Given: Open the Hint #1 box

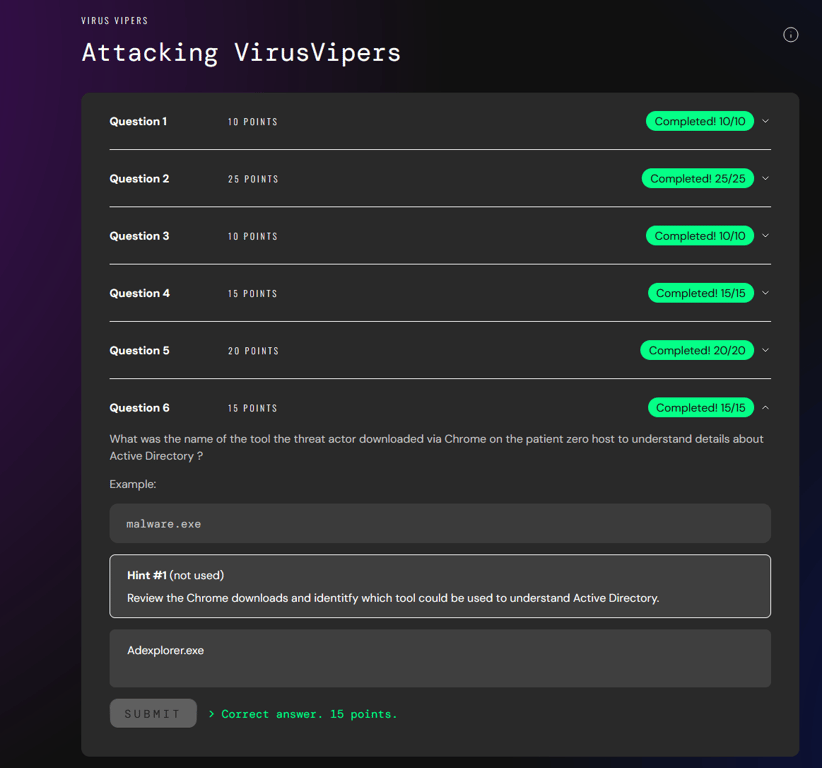Looking at the screenshot, I should (x=440, y=586).
